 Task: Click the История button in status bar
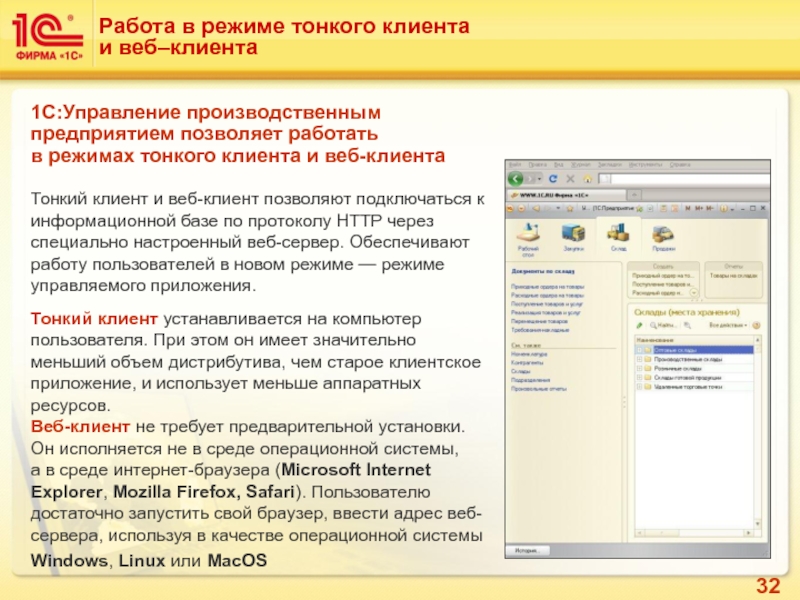click(527, 551)
